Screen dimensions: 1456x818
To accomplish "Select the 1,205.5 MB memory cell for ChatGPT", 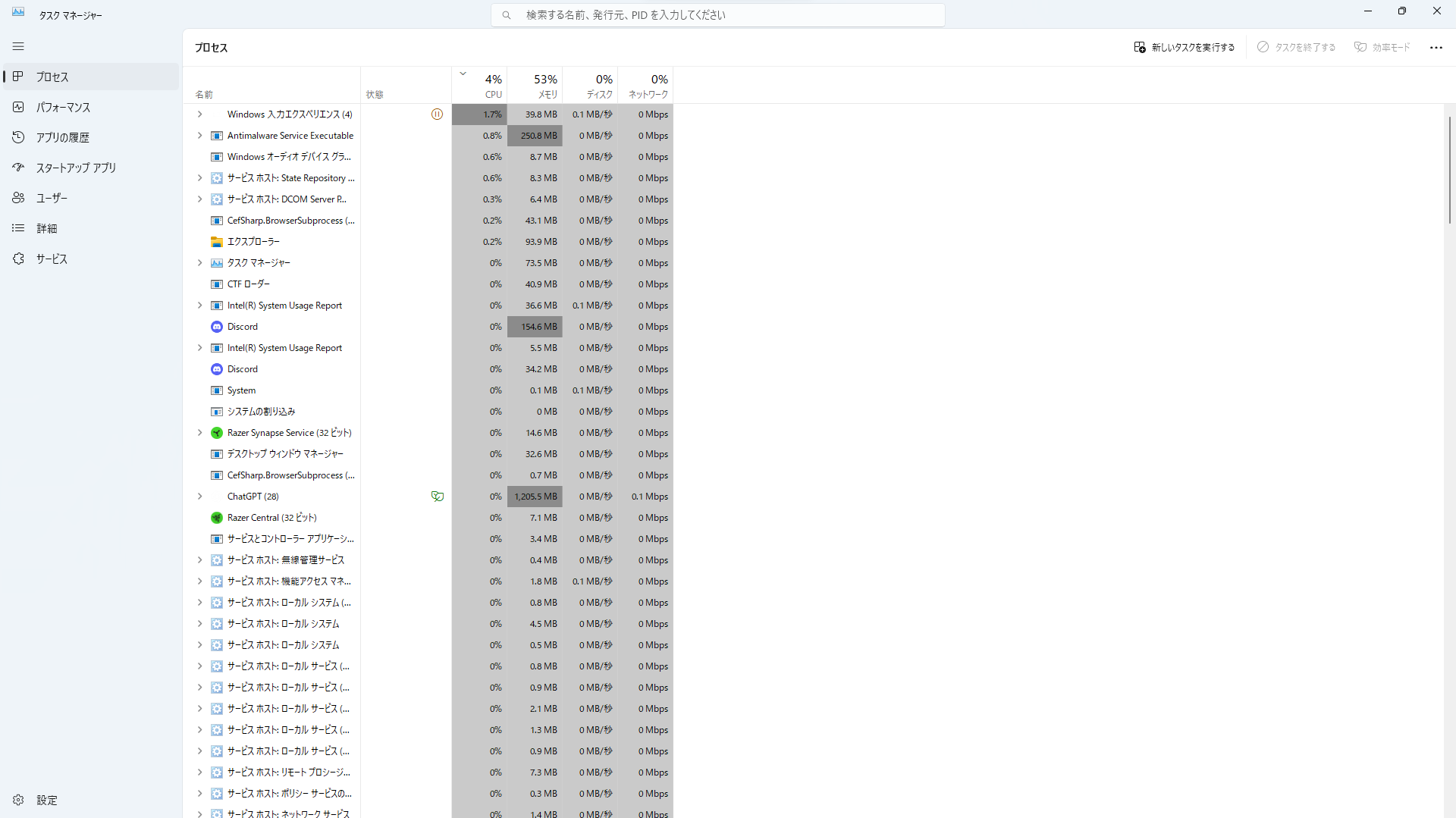I will 535,497.
